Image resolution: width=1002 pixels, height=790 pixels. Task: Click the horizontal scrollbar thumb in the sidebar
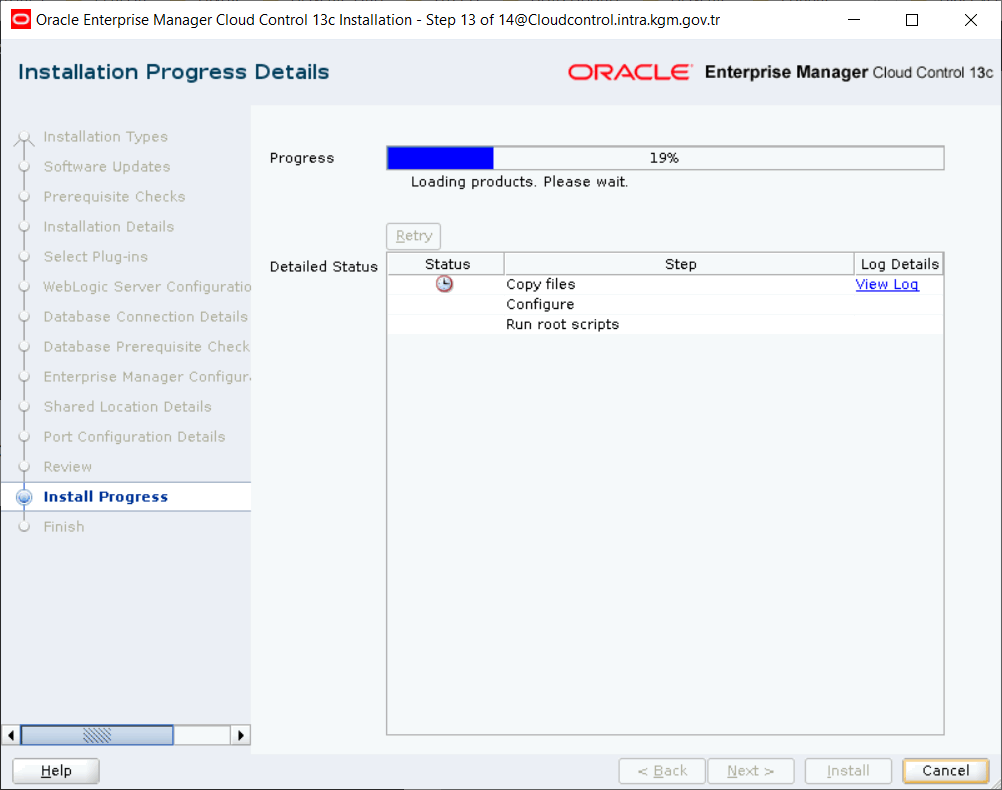(97, 735)
